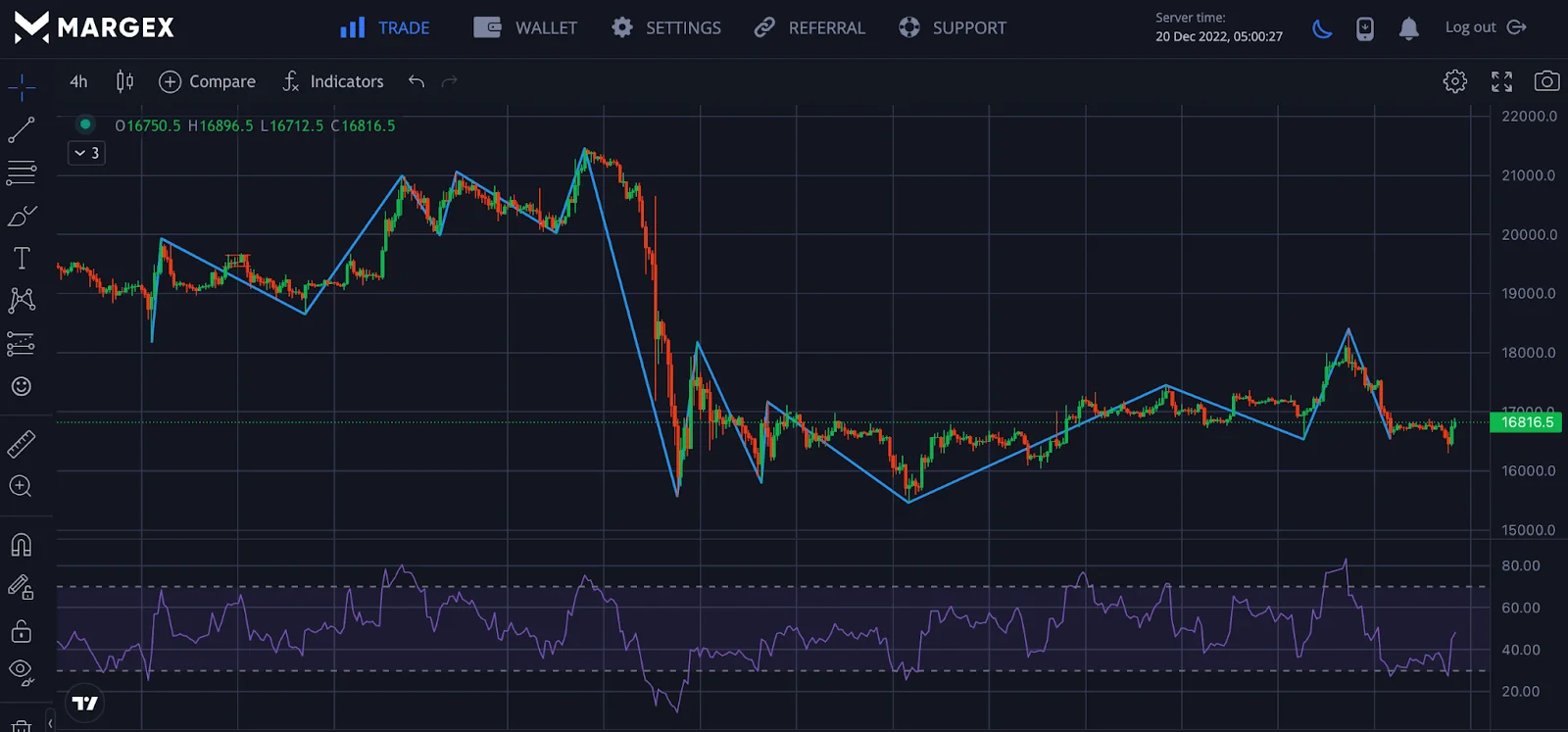Toggle dark mode moon icon
This screenshot has height=732, width=1568.
[1322, 28]
